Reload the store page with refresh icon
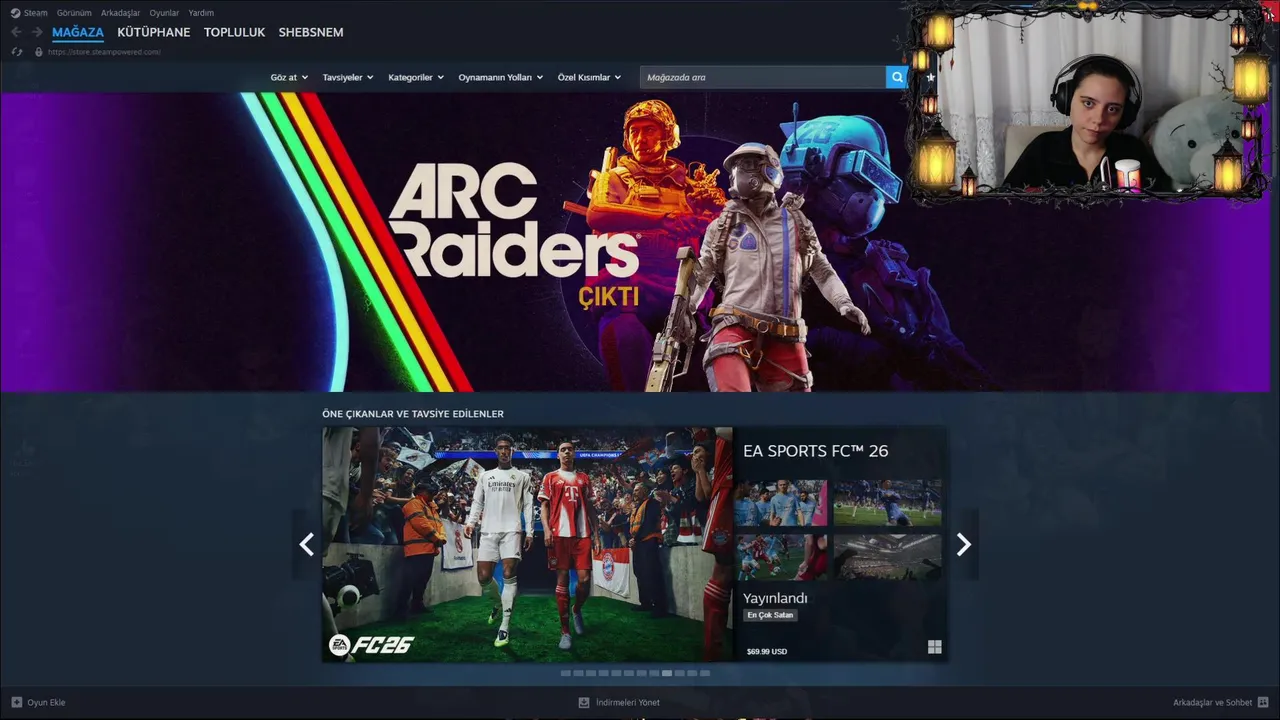The height and width of the screenshot is (720, 1280). point(17,51)
